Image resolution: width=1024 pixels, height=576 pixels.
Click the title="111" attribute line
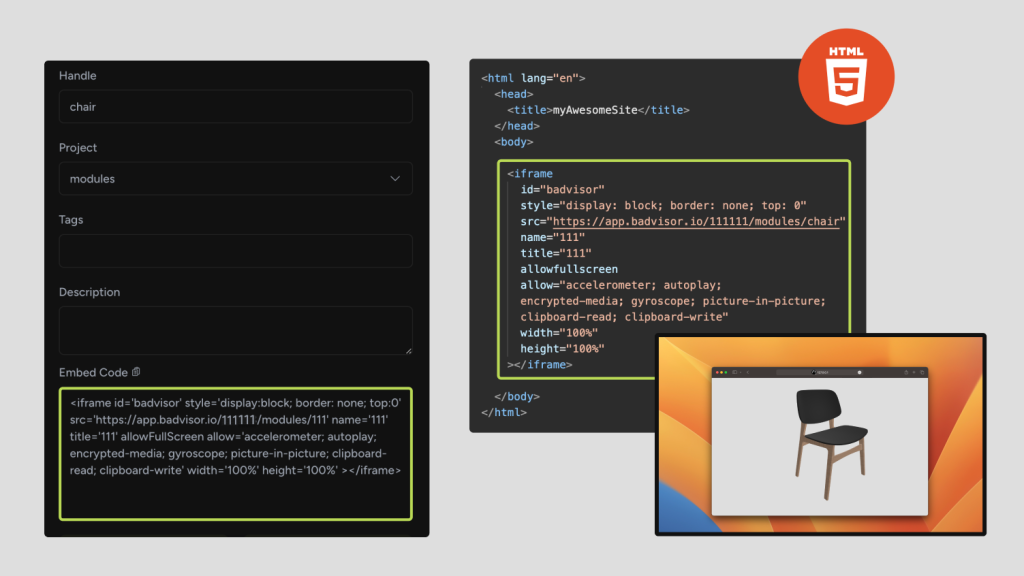point(556,253)
